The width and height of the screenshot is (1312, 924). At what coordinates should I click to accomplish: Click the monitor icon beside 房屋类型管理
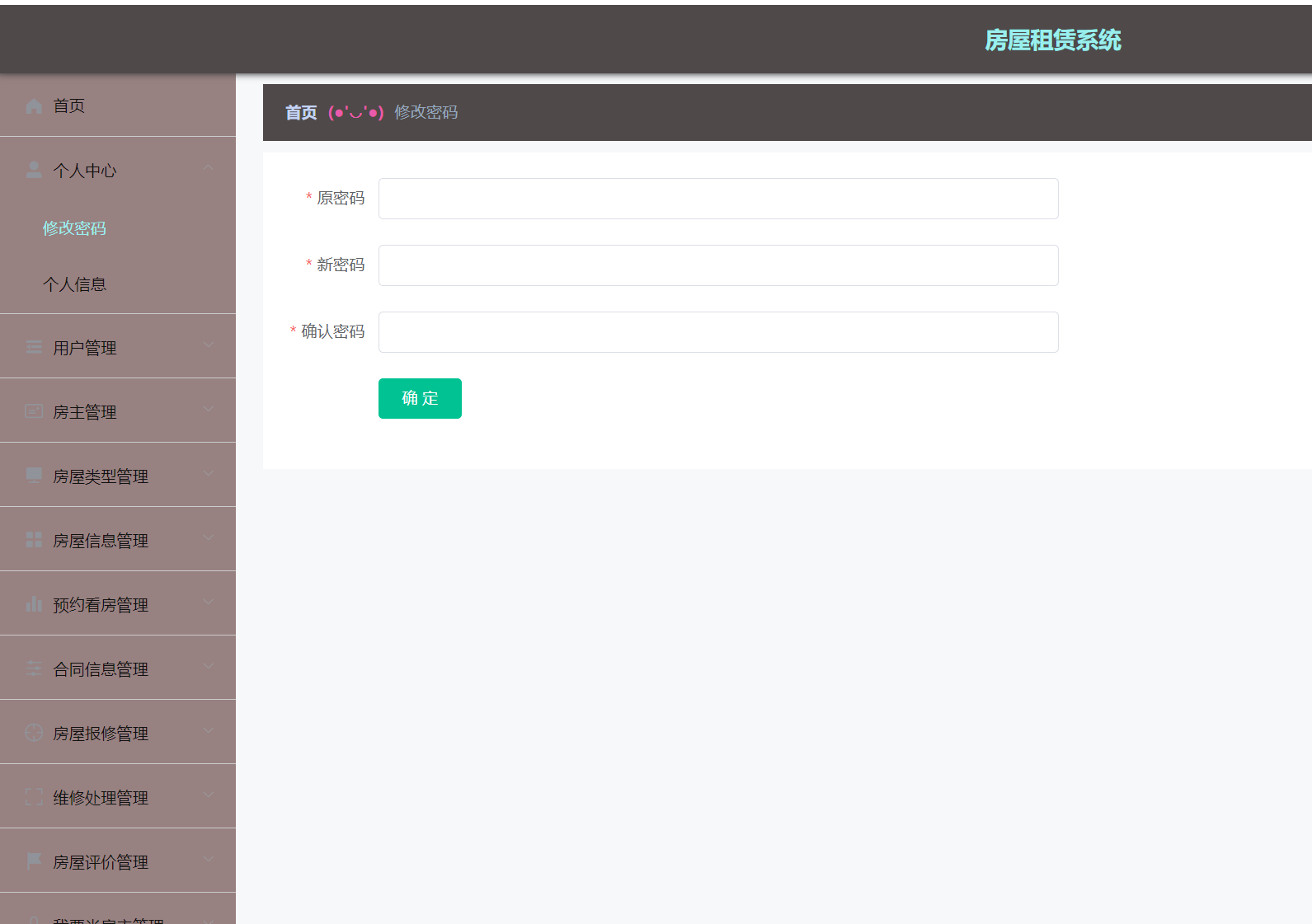pyautogui.click(x=34, y=476)
